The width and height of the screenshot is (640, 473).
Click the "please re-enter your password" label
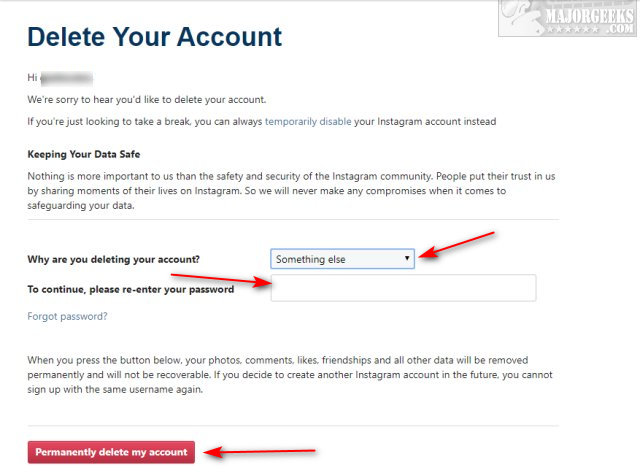click(x=130, y=289)
